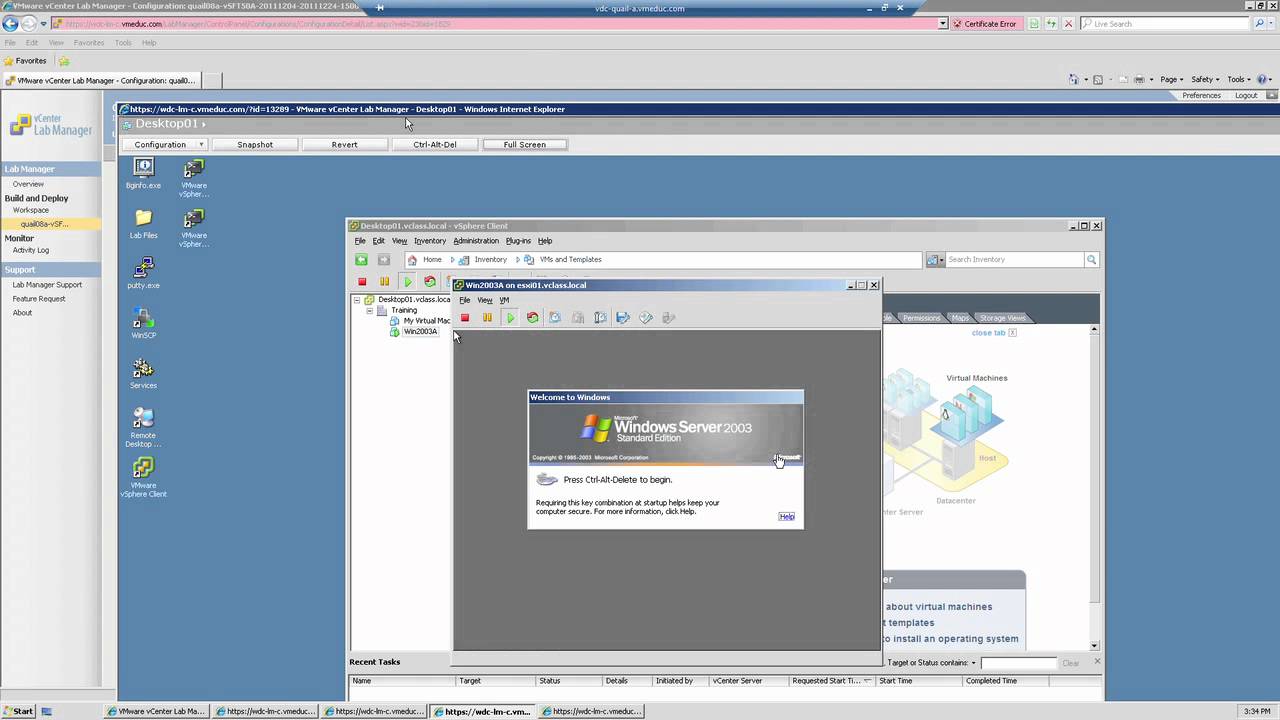Viewport: 1280px width, 720px height.
Task: Switch to the Permissions tab
Action: click(920, 318)
